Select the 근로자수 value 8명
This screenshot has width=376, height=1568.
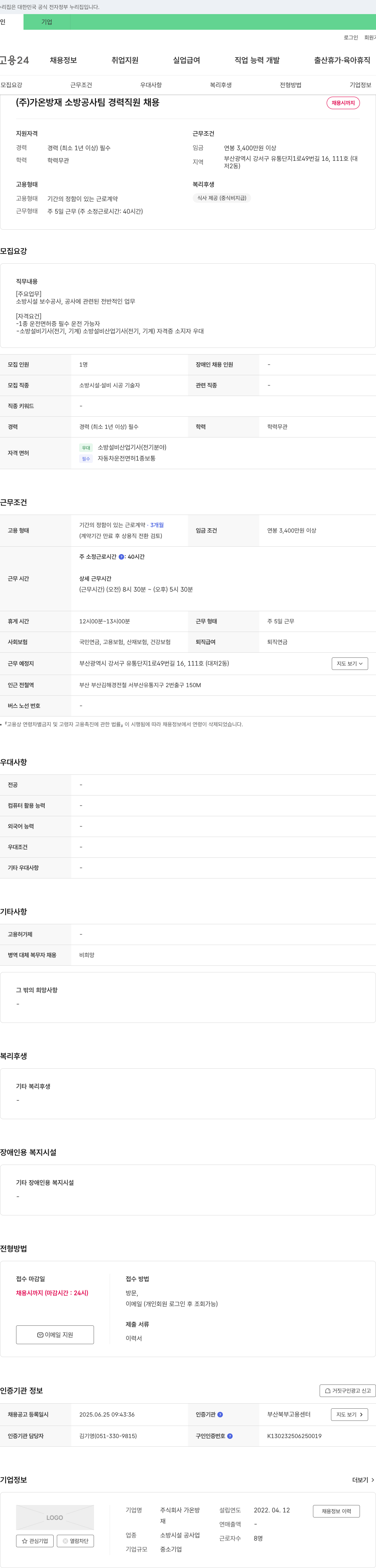point(258,1538)
